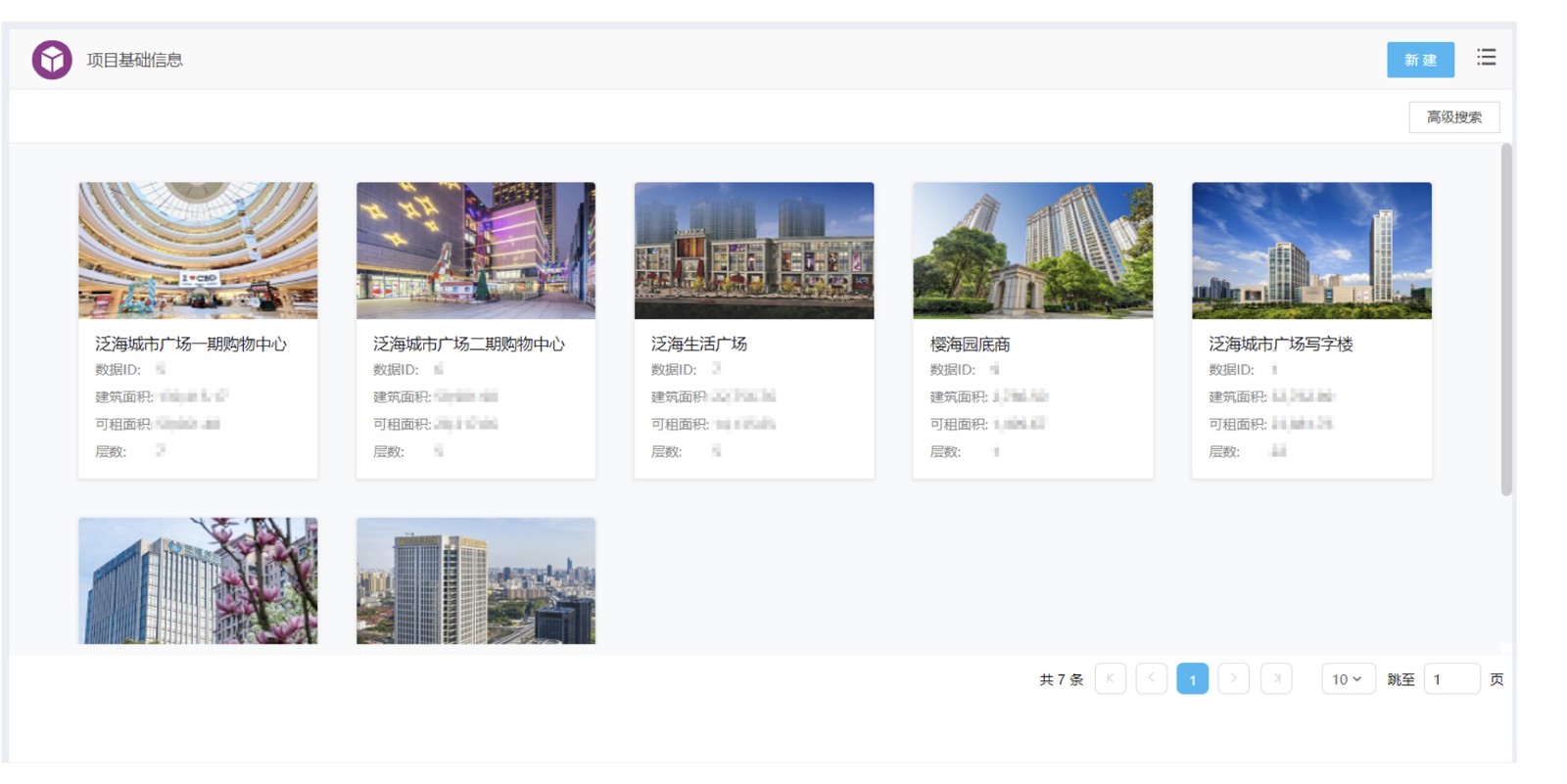1567x784 pixels.
Task: Open the 泛海城市广场写字楼 thumbnail image
Action: pyautogui.click(x=1311, y=251)
